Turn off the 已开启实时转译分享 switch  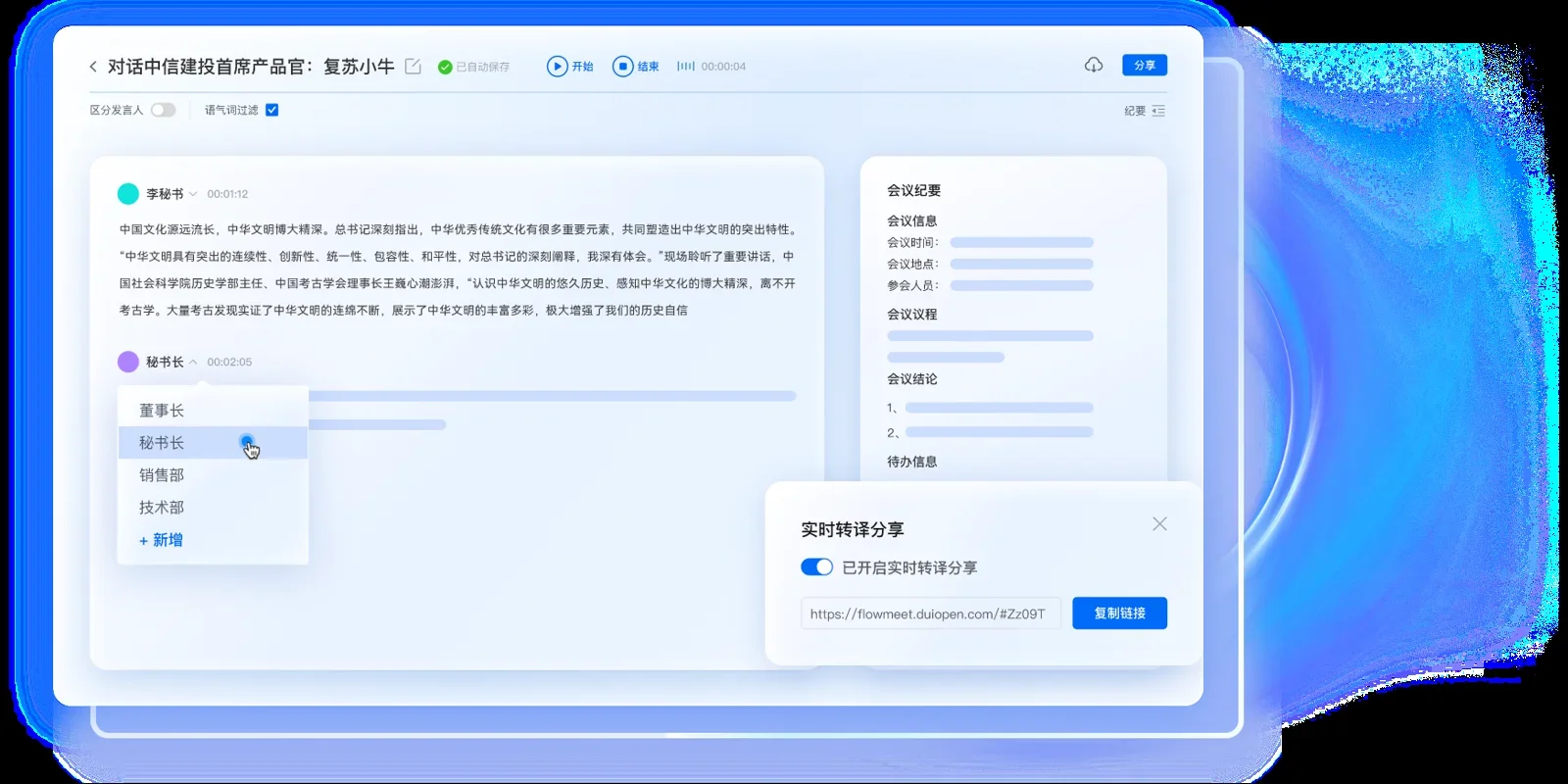pyautogui.click(x=816, y=567)
